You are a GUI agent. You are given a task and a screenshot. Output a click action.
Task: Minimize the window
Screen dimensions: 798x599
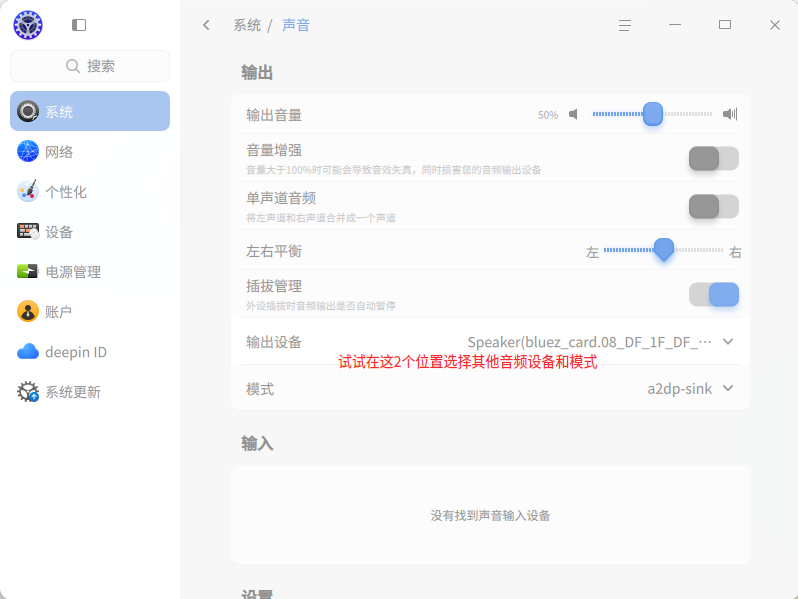(675, 24)
